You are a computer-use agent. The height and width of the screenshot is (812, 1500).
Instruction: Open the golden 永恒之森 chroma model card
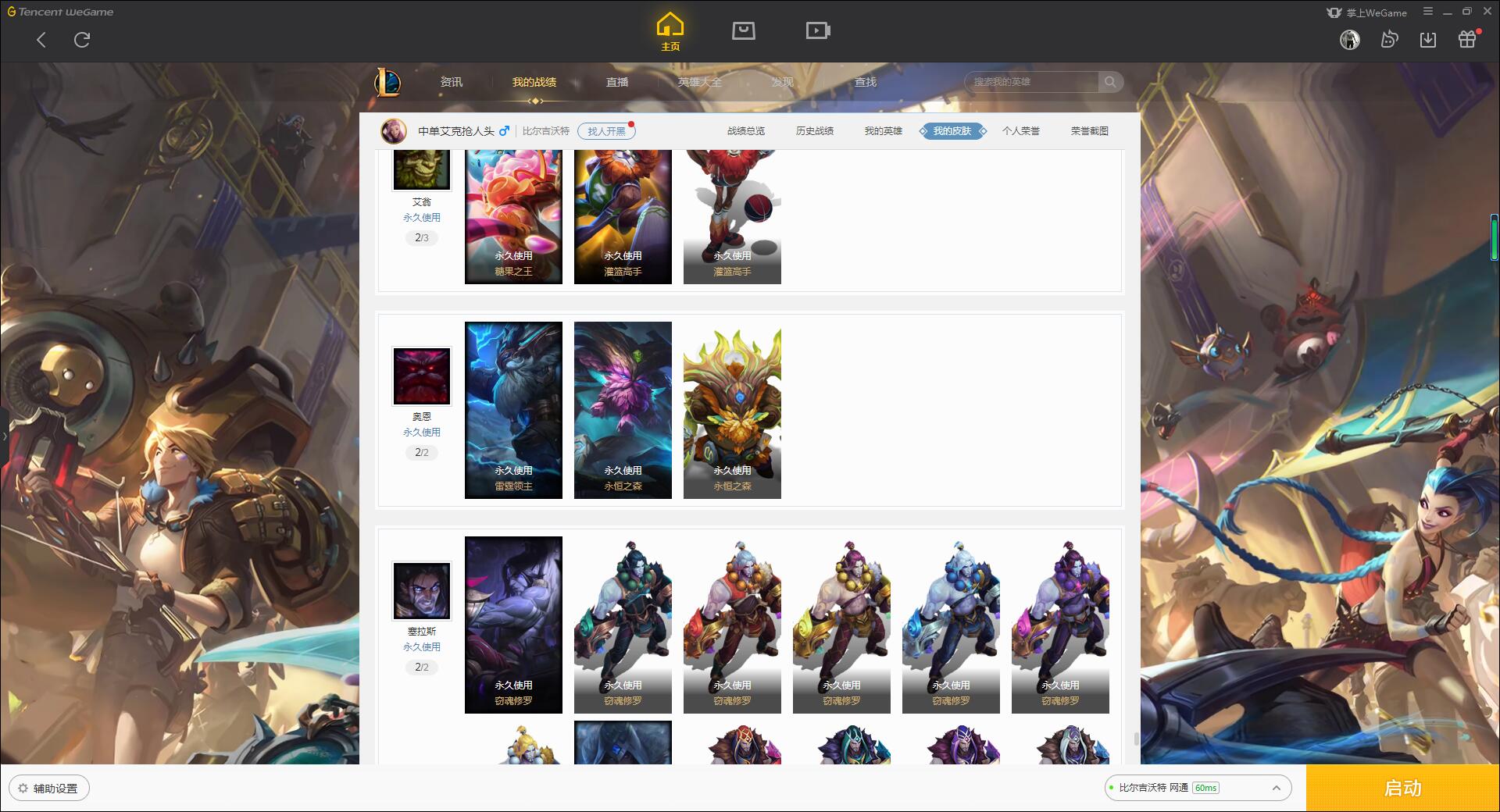[x=732, y=410]
